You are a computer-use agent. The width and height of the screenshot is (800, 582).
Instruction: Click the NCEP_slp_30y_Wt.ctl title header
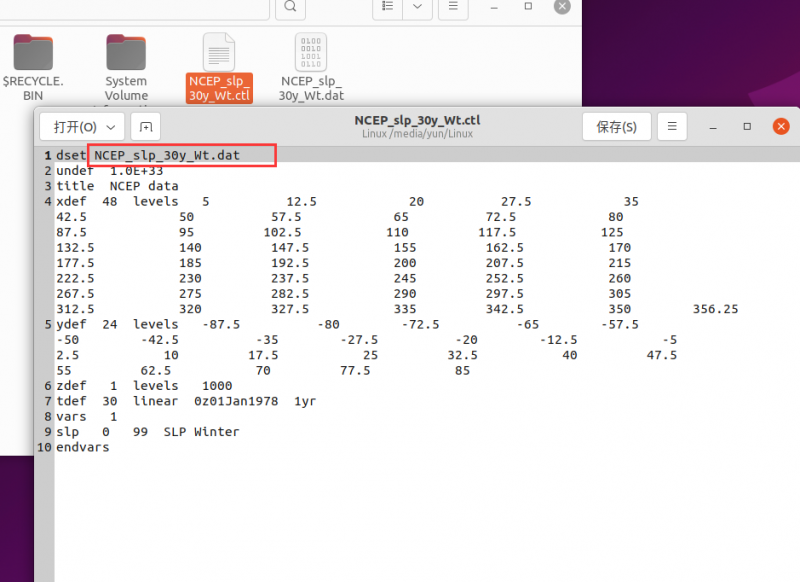[417, 120]
